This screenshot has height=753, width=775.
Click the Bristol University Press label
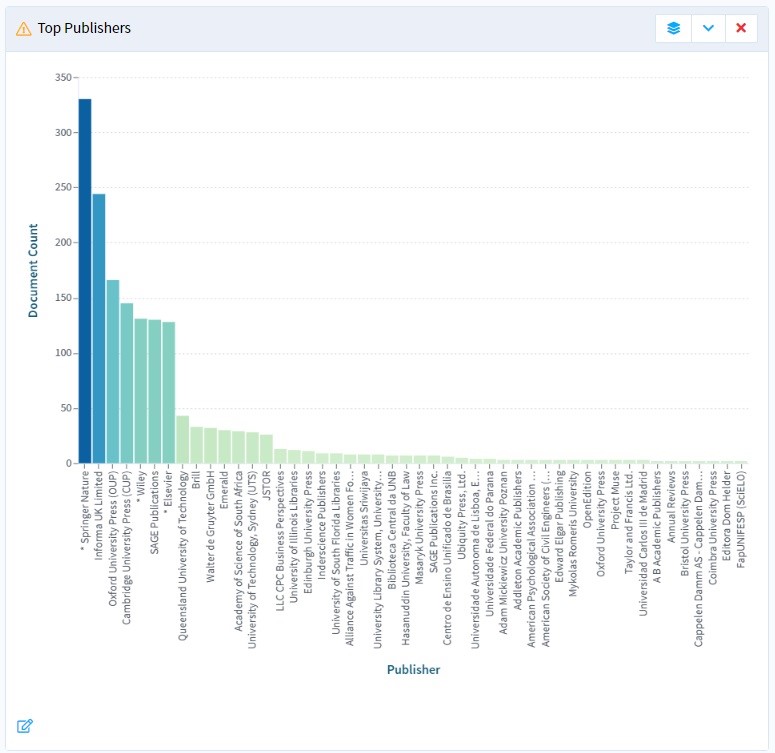tap(685, 523)
